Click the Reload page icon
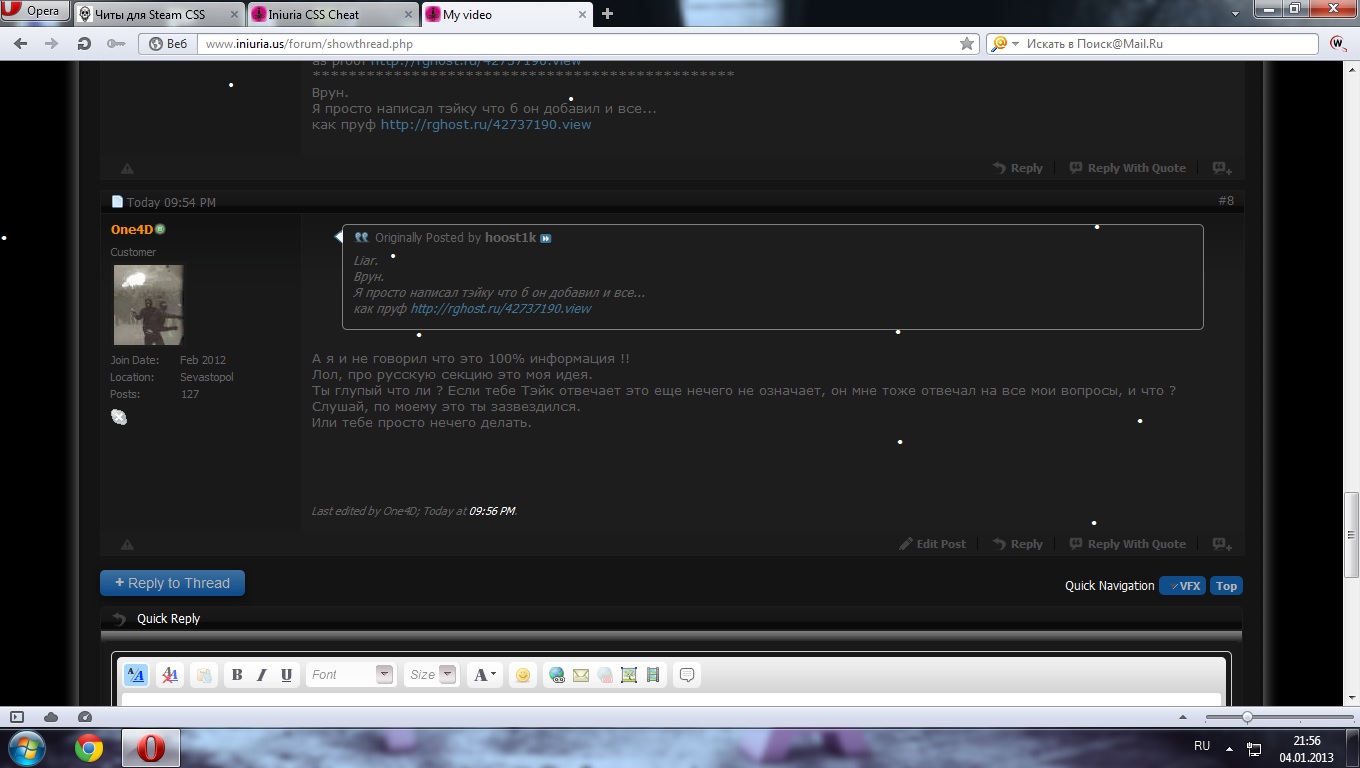 click(84, 44)
